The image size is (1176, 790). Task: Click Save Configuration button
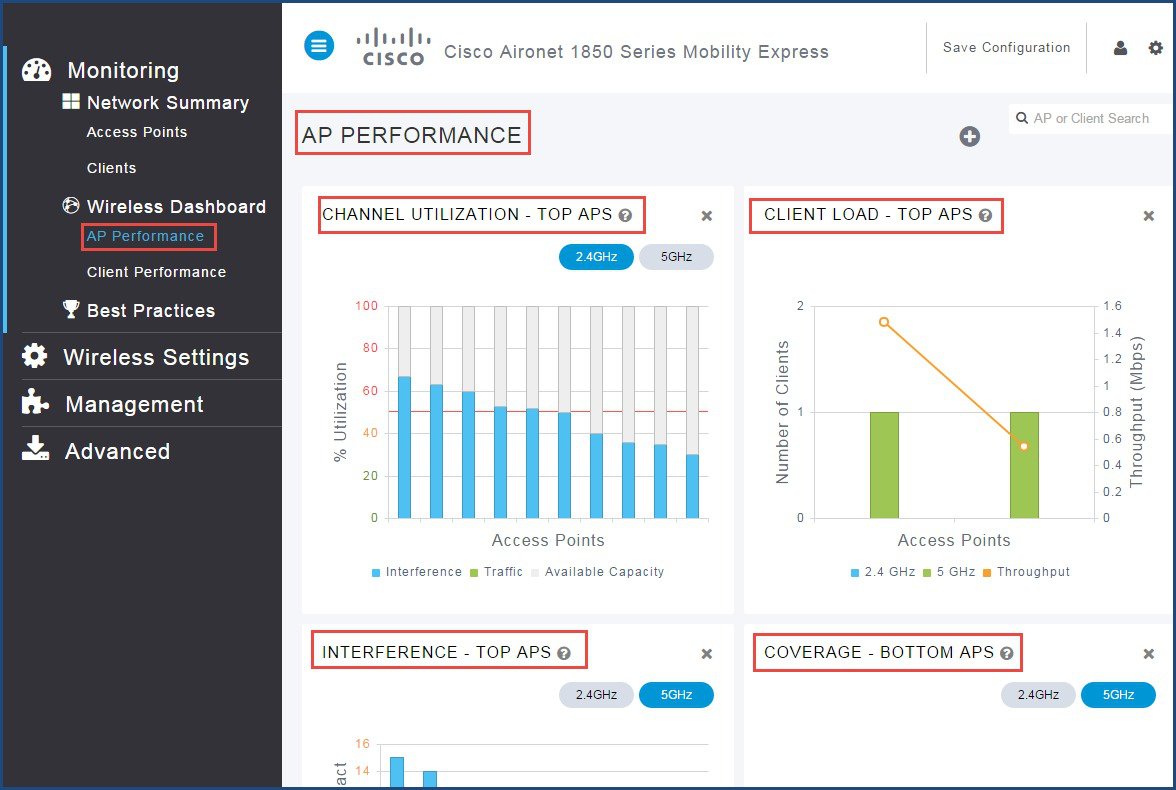point(1006,47)
